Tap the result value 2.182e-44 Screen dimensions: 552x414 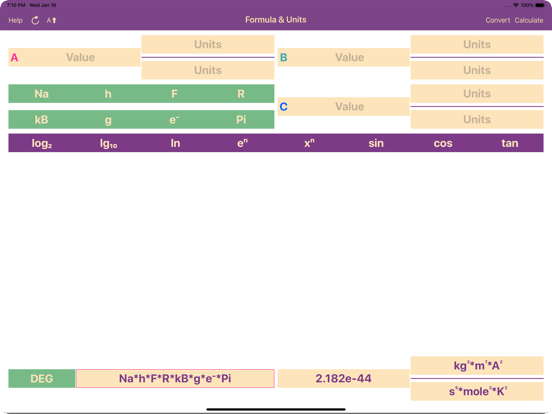pos(343,378)
